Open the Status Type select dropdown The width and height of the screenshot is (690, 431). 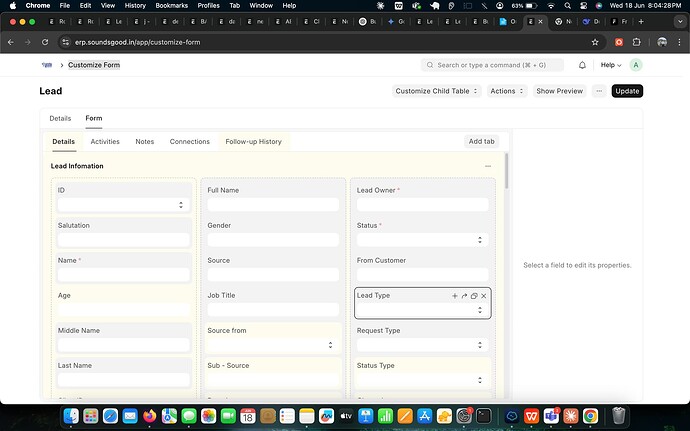click(x=422, y=380)
